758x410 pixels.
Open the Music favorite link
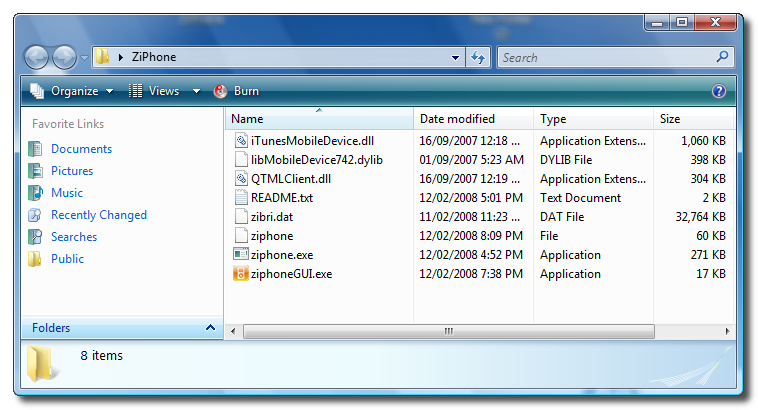pos(67,193)
